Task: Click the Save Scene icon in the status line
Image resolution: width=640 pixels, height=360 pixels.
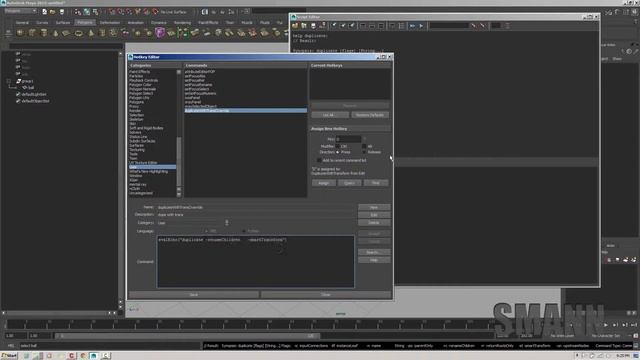Action: click(62, 12)
